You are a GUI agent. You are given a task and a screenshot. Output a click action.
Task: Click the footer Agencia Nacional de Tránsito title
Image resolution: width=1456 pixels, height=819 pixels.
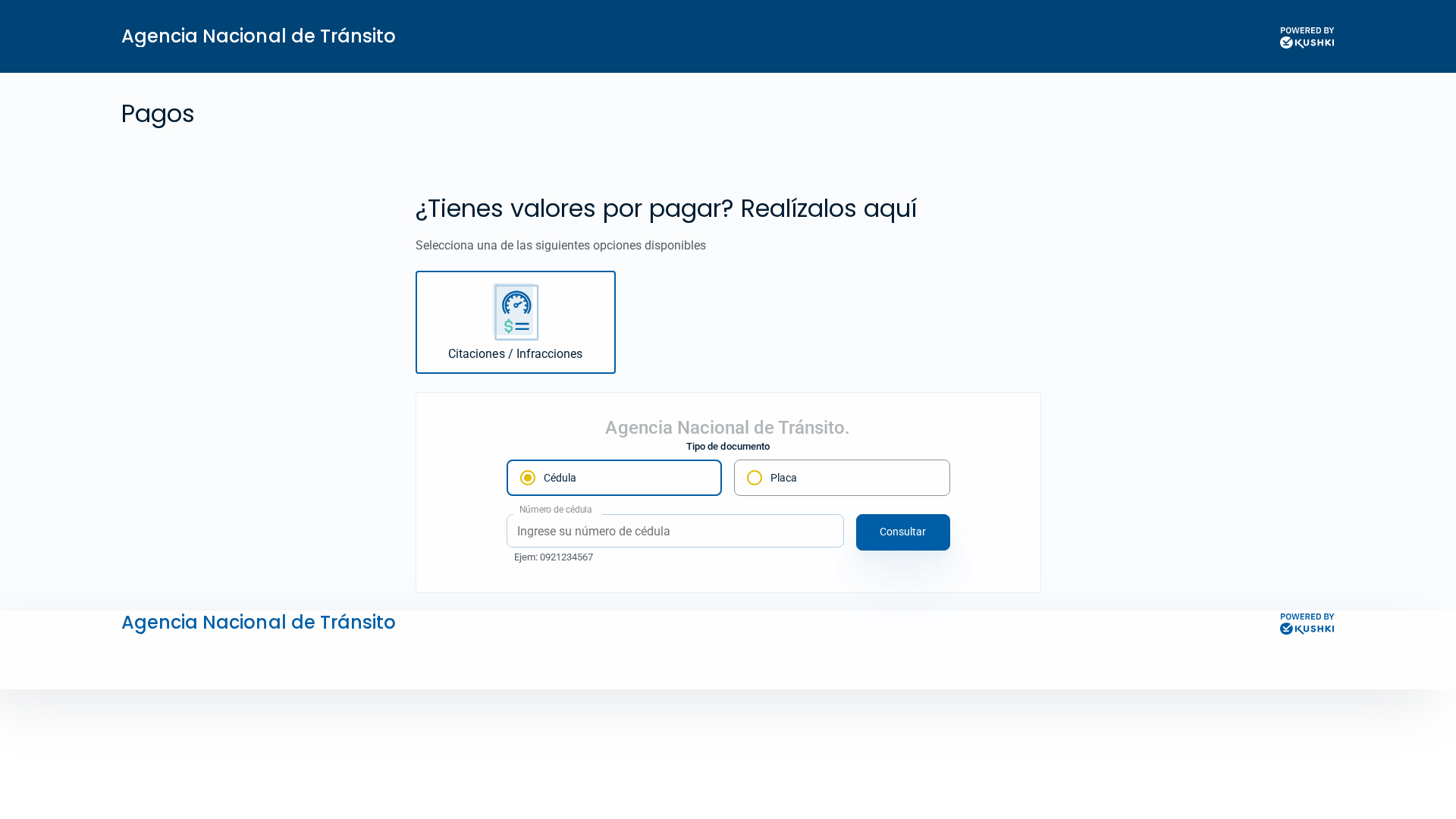(x=258, y=623)
